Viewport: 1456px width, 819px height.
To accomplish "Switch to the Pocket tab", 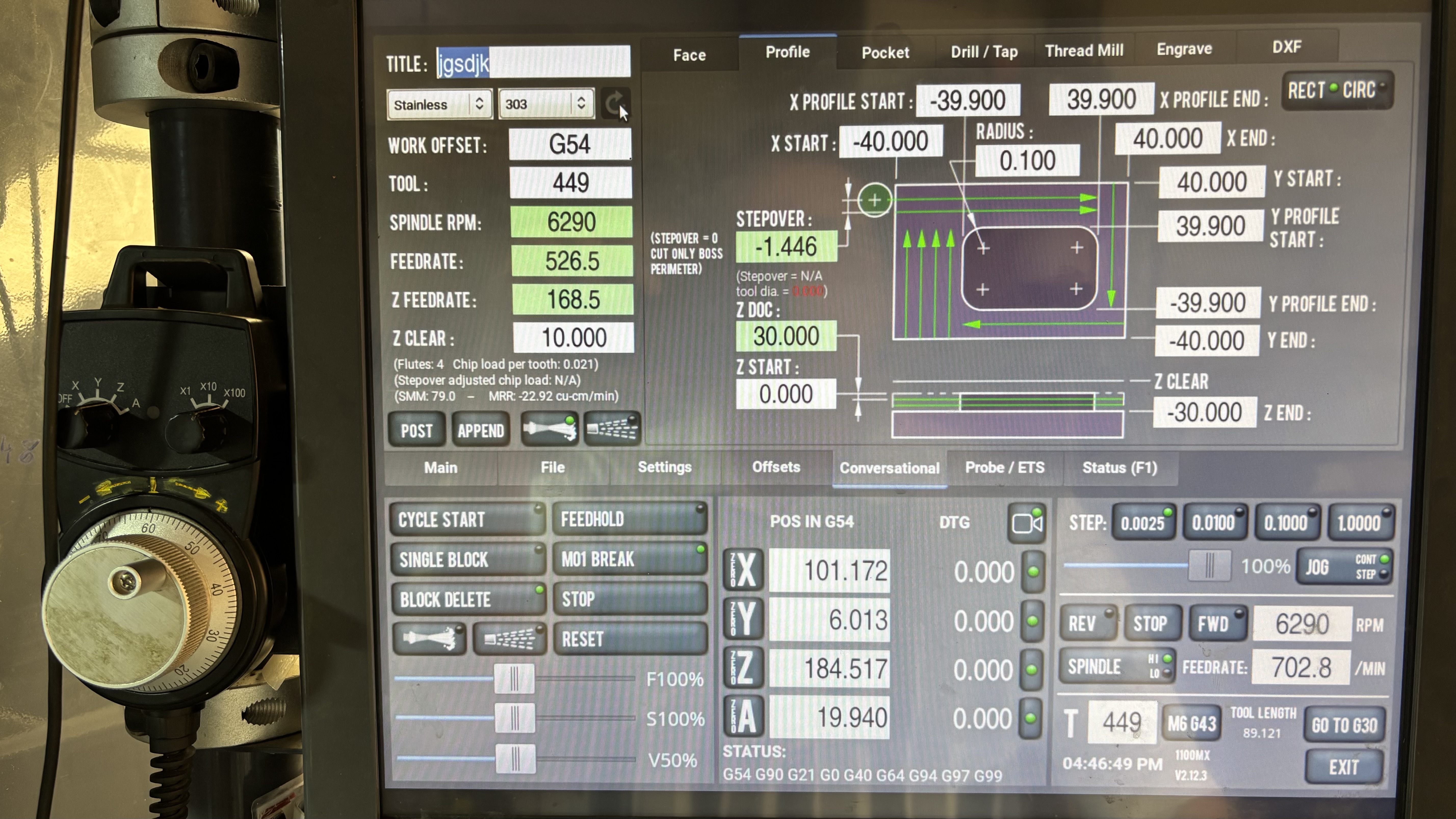I will [x=886, y=53].
